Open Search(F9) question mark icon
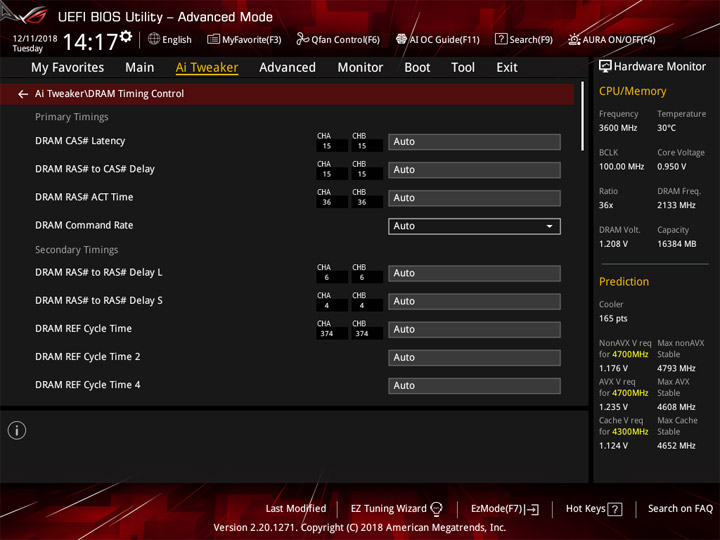 [501, 39]
